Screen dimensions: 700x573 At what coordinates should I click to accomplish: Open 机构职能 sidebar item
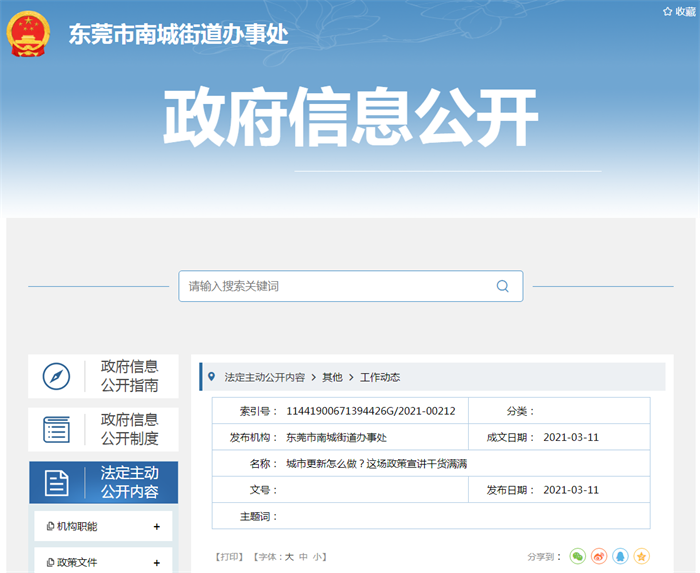(78, 527)
